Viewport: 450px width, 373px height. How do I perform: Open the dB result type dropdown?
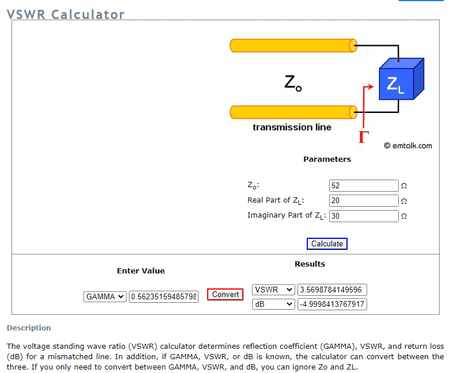tap(273, 304)
